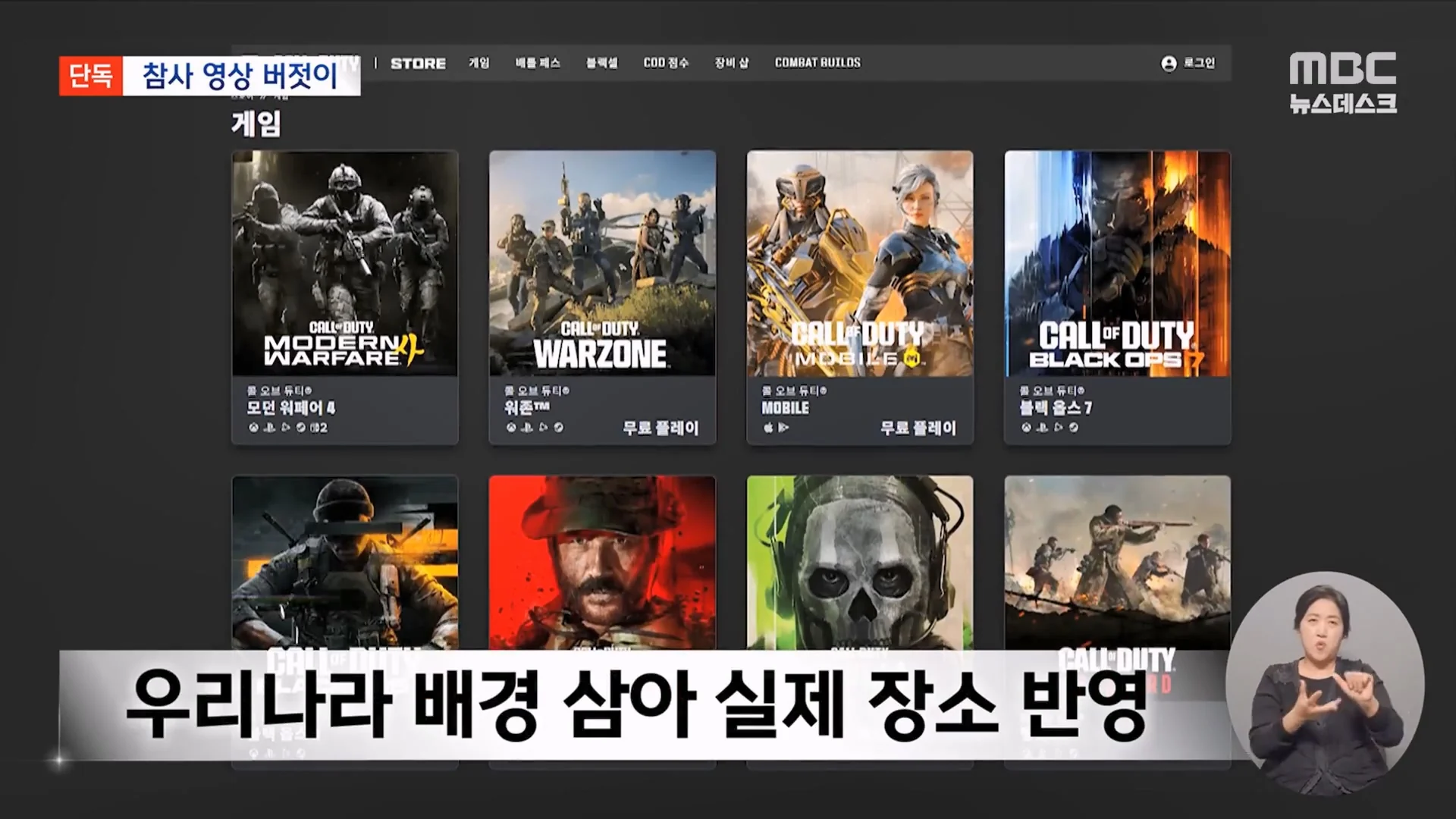Open the STORE menu item
1456x819 pixels.
(x=418, y=63)
